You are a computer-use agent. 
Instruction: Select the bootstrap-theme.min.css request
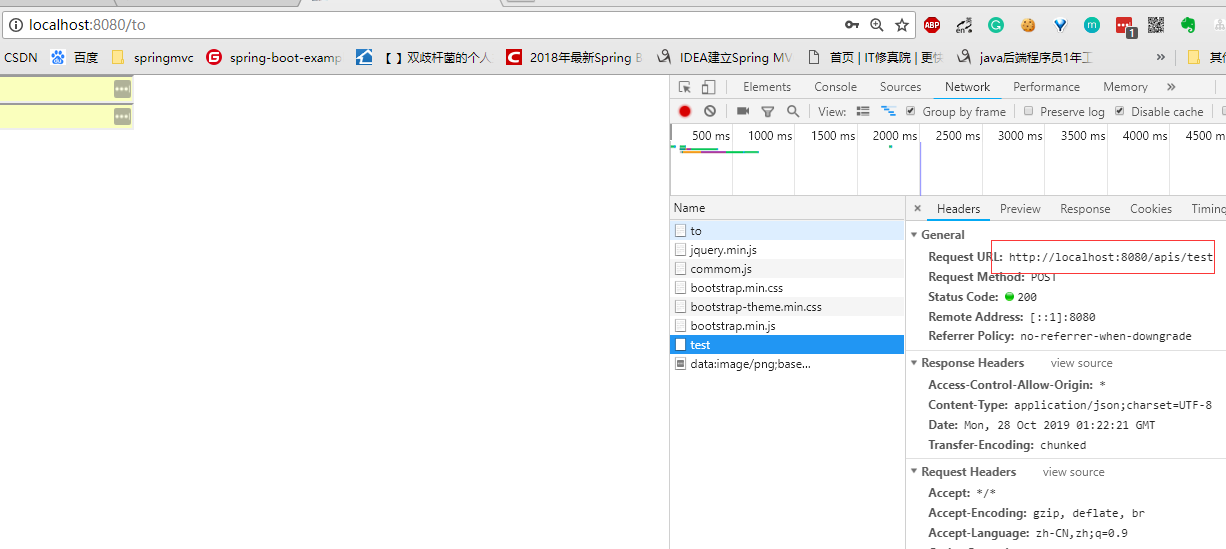(787, 307)
